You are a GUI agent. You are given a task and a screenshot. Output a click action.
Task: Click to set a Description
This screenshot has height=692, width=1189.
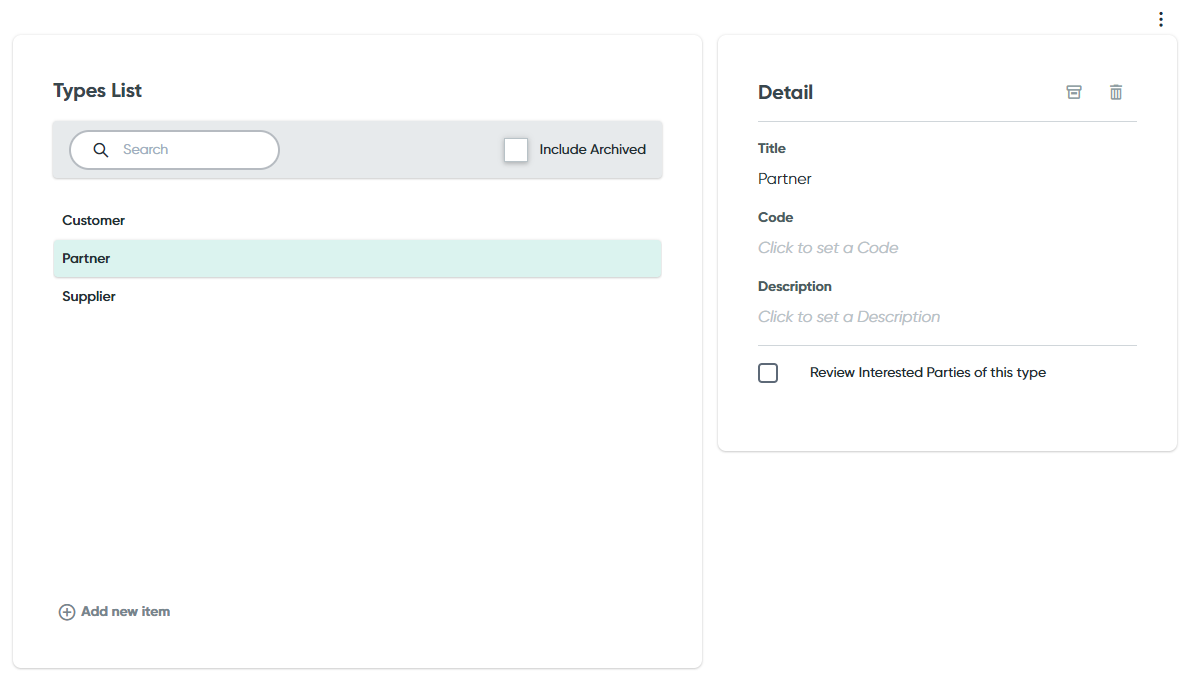pos(849,317)
